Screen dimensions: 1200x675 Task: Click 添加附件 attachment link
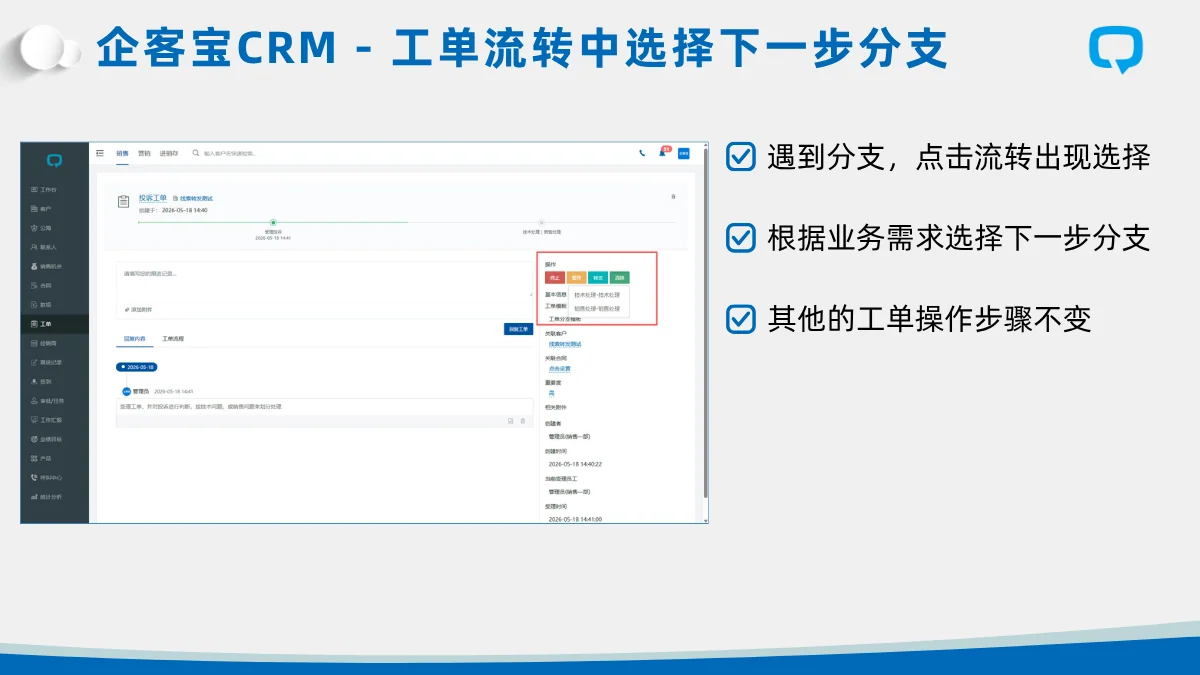click(x=138, y=309)
